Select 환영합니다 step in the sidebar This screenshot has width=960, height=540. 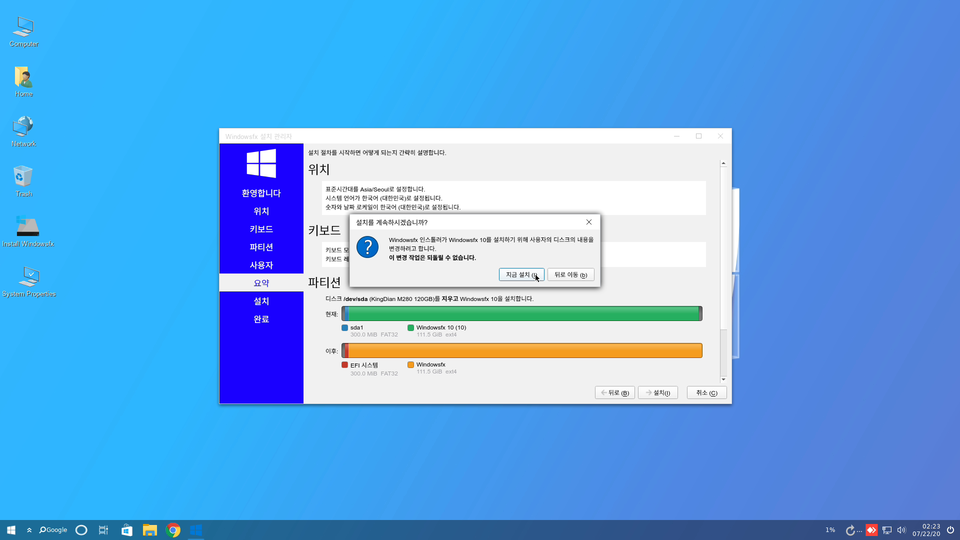click(261, 193)
